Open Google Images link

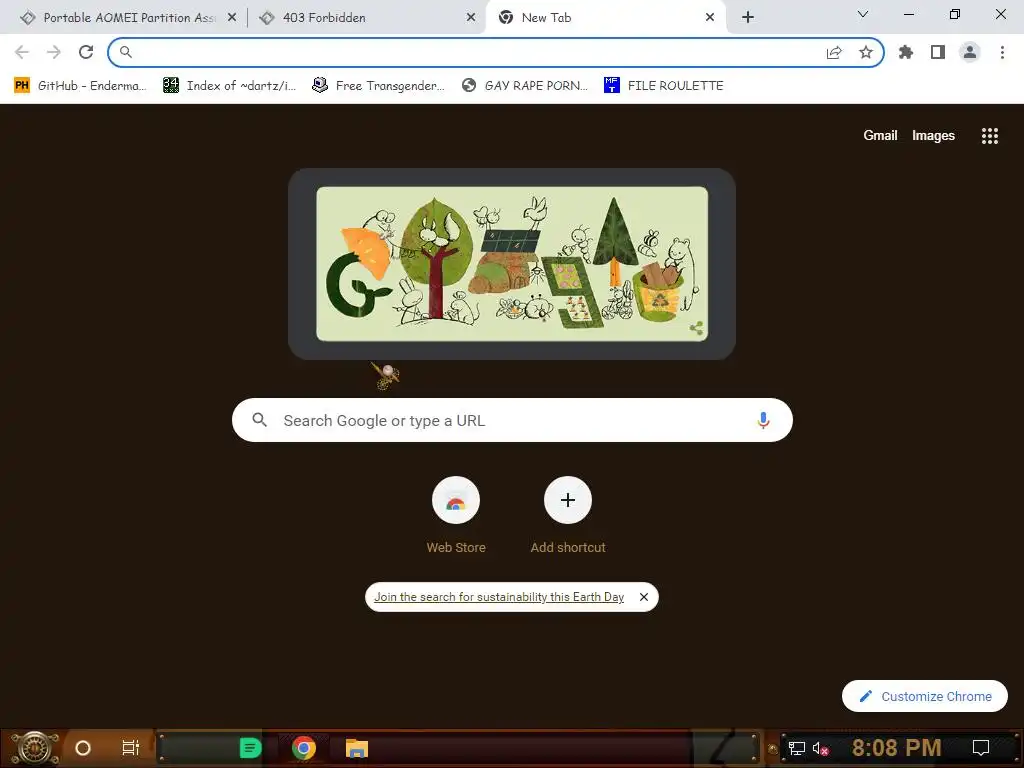pos(933,135)
